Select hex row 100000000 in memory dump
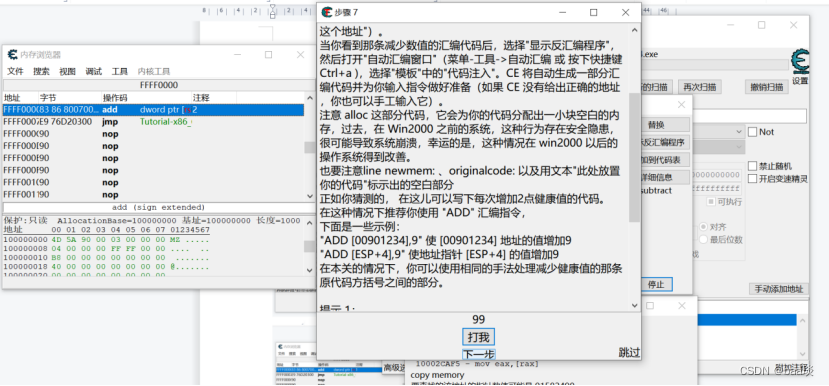The height and width of the screenshot is (386, 829). [x=107, y=240]
